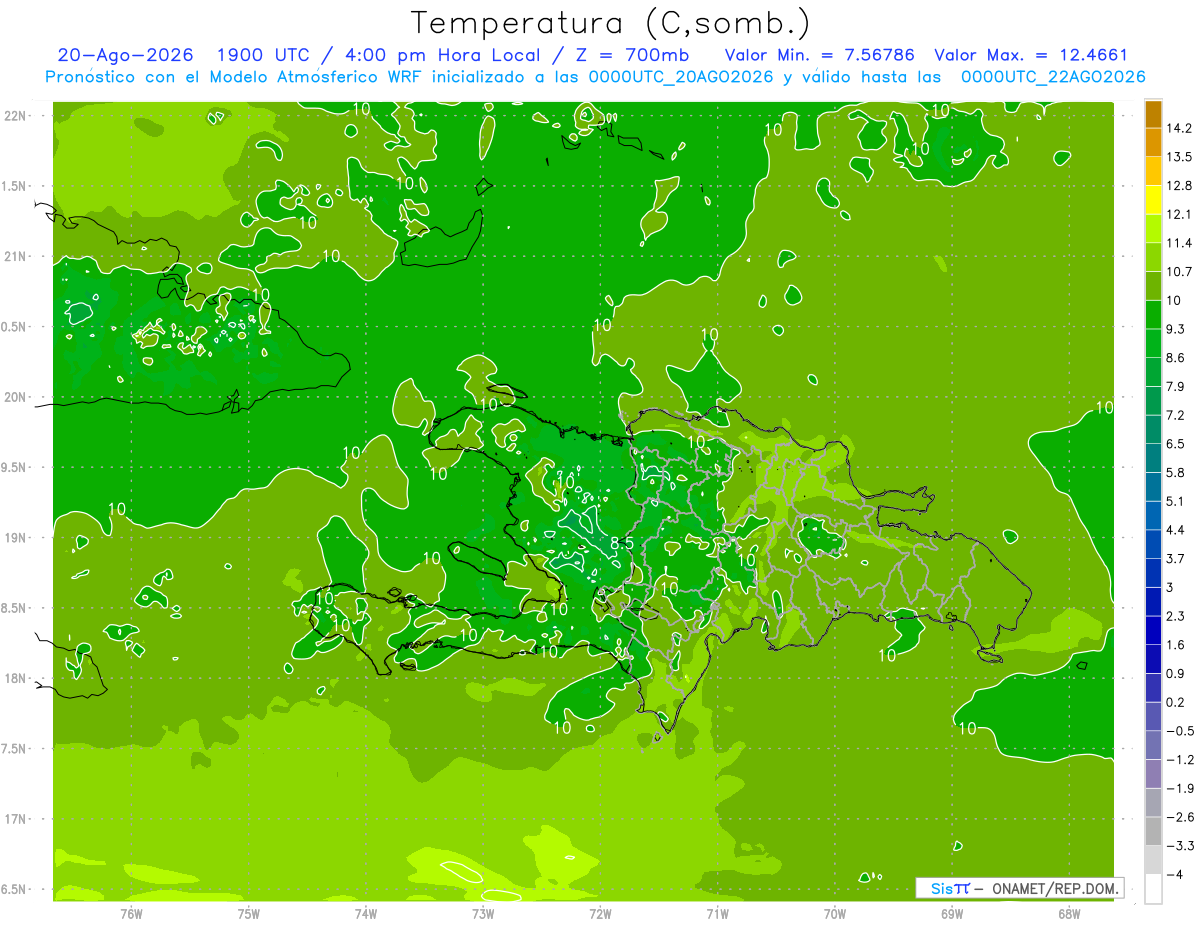The width and height of the screenshot is (1200, 927).
Task: Click the '75W' longitude label
Action: (249, 913)
